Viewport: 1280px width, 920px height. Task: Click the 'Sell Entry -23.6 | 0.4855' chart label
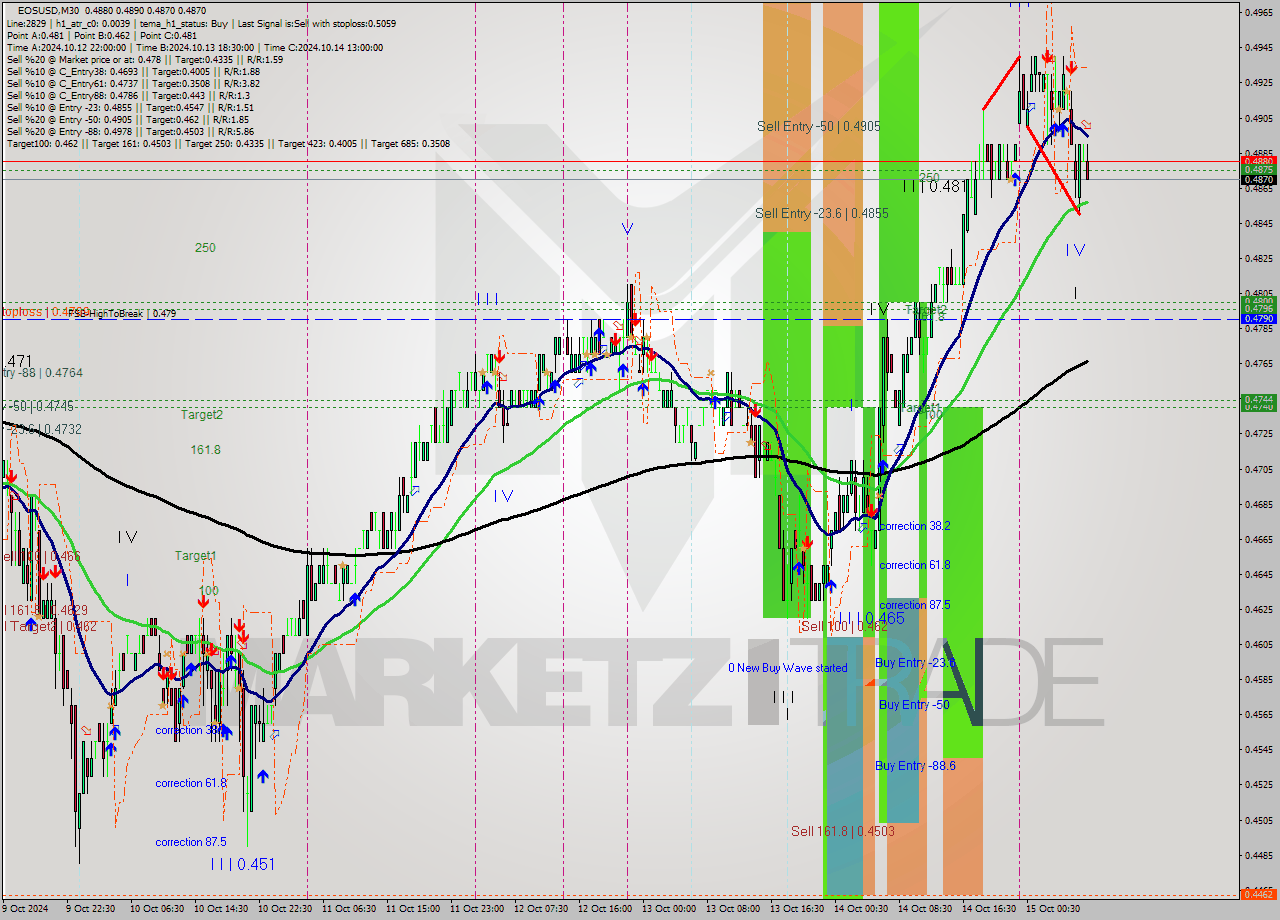click(x=822, y=213)
